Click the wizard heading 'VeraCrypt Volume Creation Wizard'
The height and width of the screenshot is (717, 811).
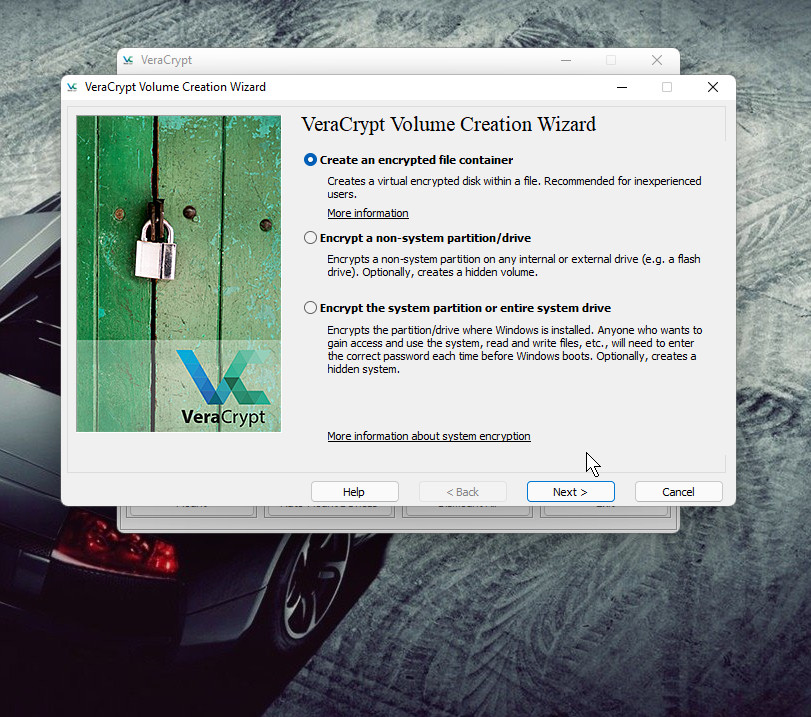click(448, 124)
